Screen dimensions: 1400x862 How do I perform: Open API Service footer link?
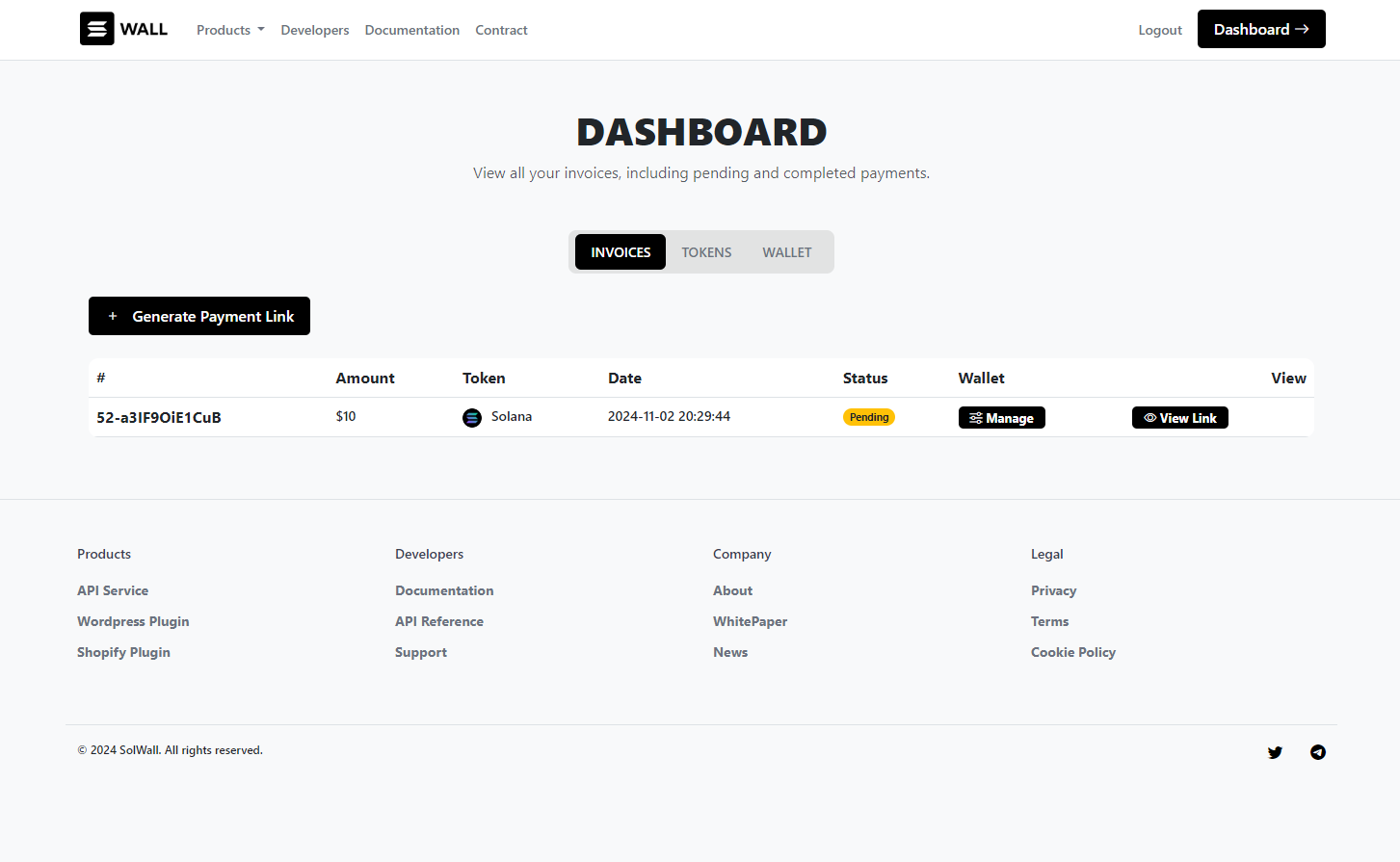point(113,590)
